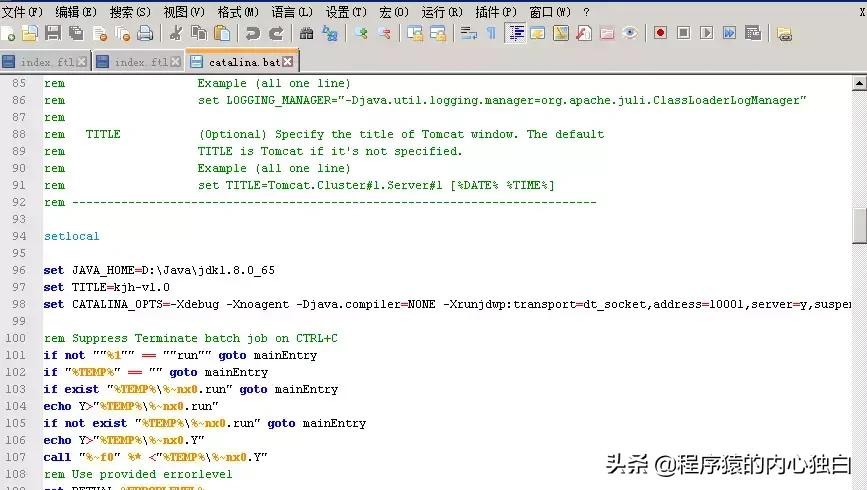Click the vertical scrollbar thumb
This screenshot has width=867, height=490.
[859, 226]
